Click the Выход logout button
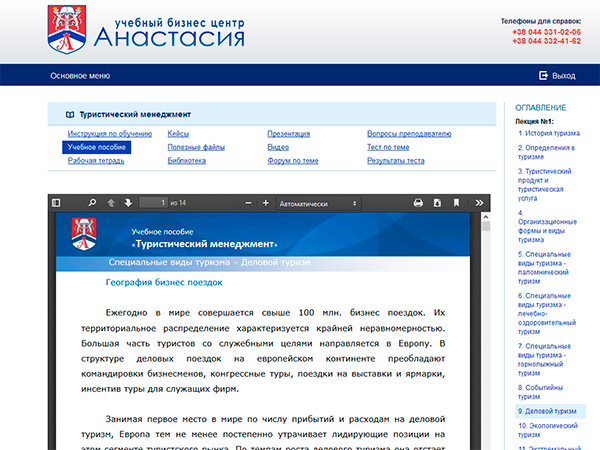Screen dimensions: 600x450 coord(557,76)
